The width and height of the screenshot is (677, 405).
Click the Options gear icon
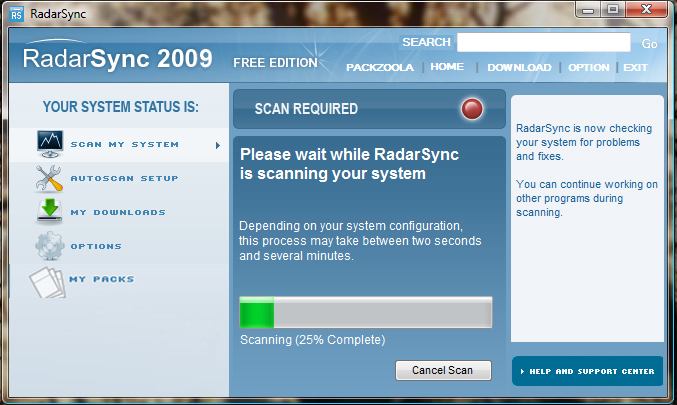point(50,246)
